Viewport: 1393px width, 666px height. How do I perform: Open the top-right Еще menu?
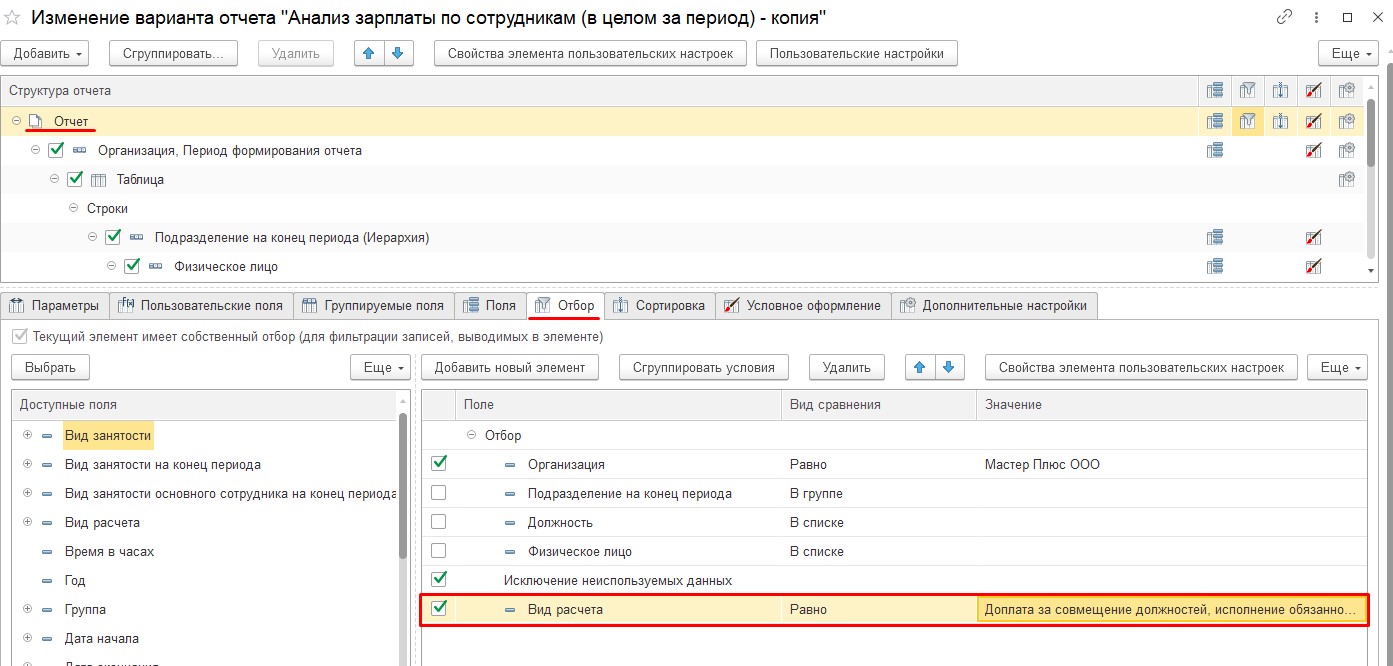1346,53
